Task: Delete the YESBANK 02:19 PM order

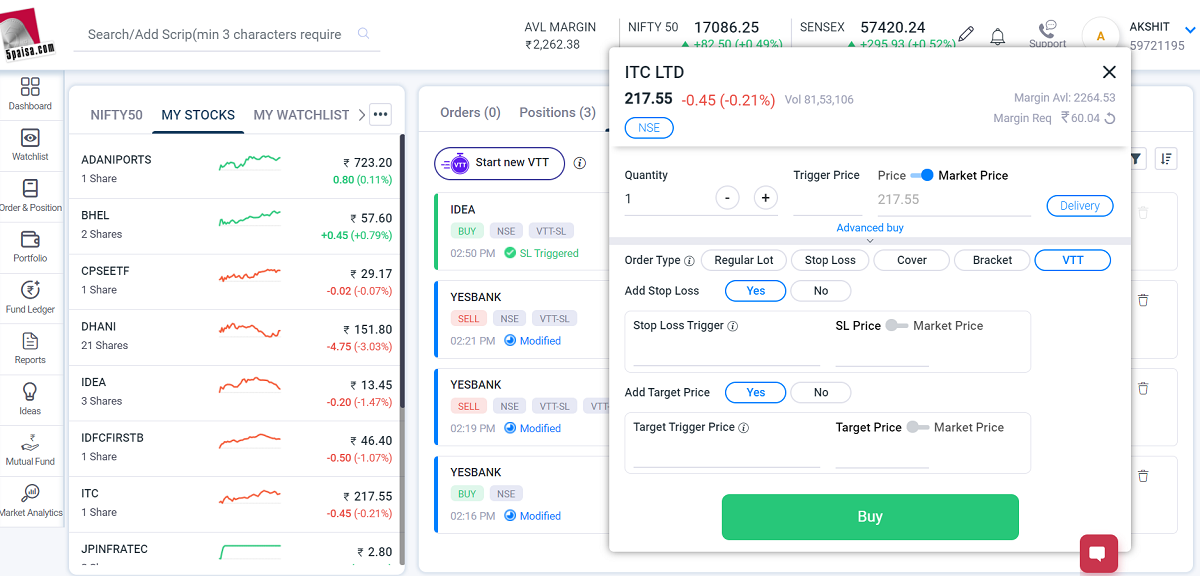Action: pos(1143,388)
